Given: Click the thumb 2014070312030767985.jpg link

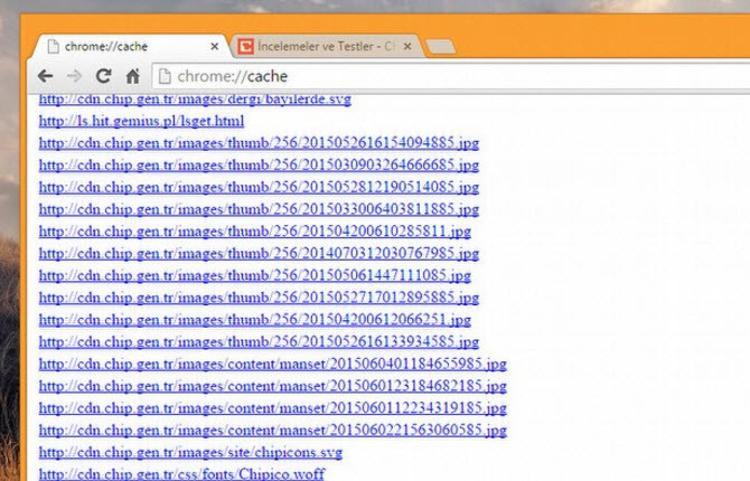Looking at the screenshot, I should coord(259,253).
